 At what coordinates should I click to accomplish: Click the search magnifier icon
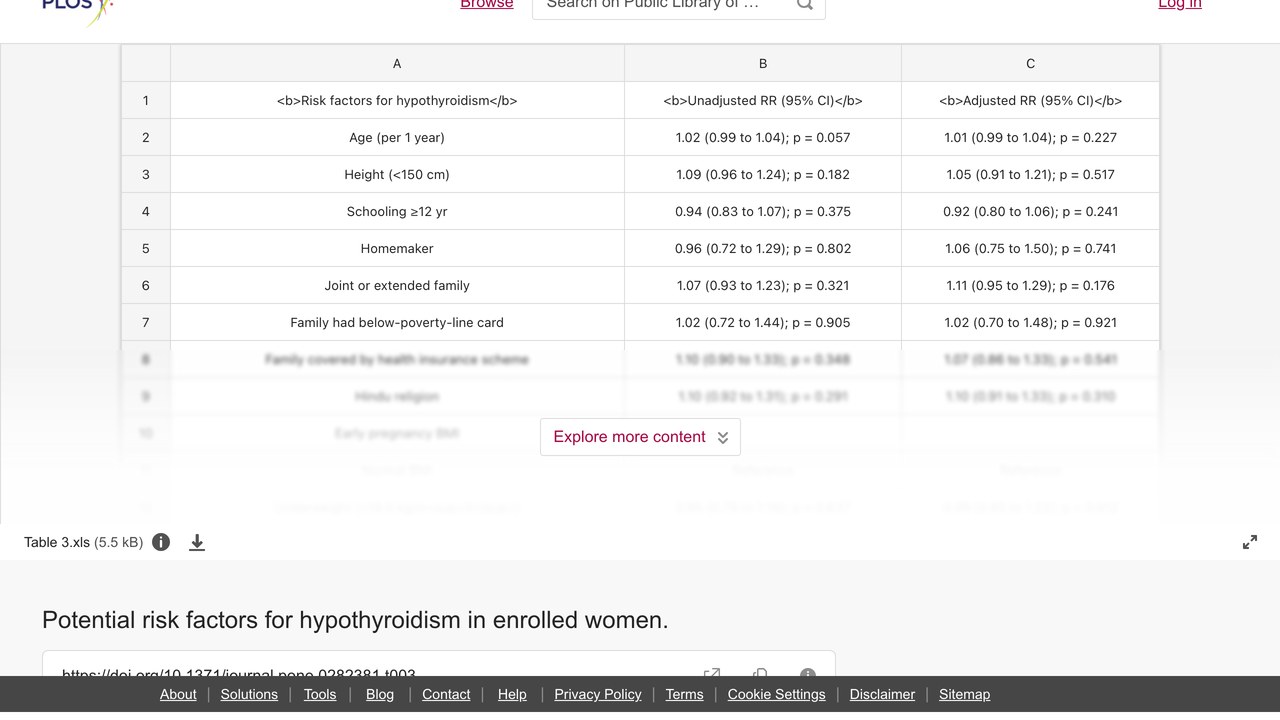pyautogui.click(x=804, y=4)
